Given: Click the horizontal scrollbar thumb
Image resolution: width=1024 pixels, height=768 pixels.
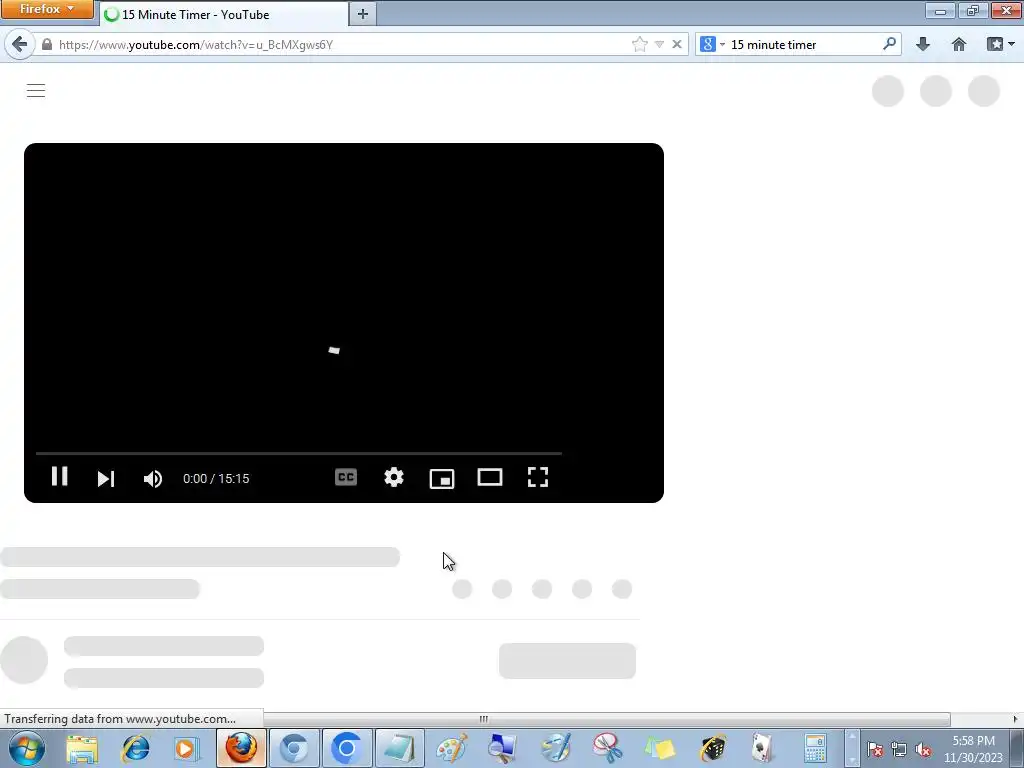Looking at the screenshot, I should tap(483, 719).
